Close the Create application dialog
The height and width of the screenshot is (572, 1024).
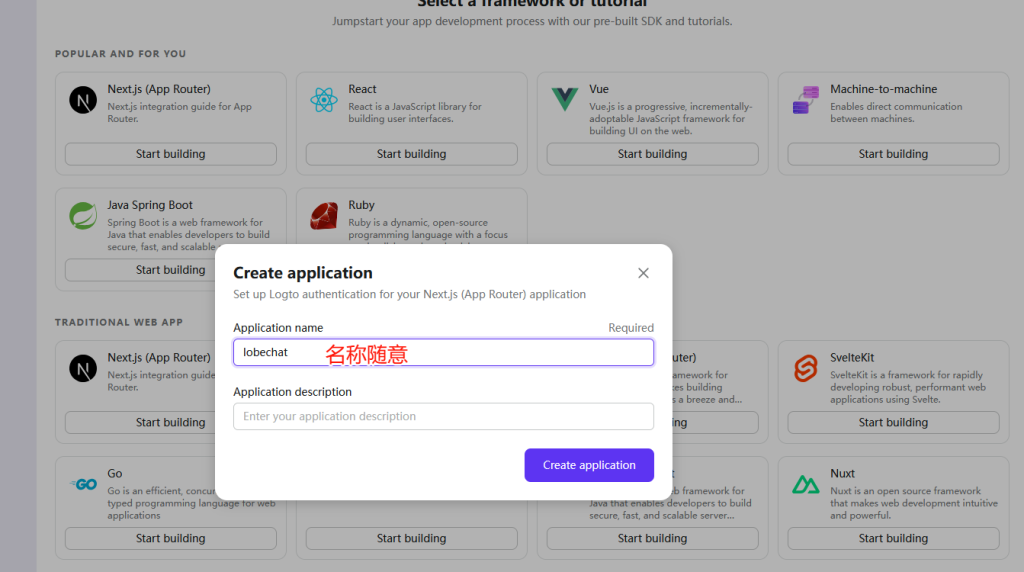pos(643,273)
